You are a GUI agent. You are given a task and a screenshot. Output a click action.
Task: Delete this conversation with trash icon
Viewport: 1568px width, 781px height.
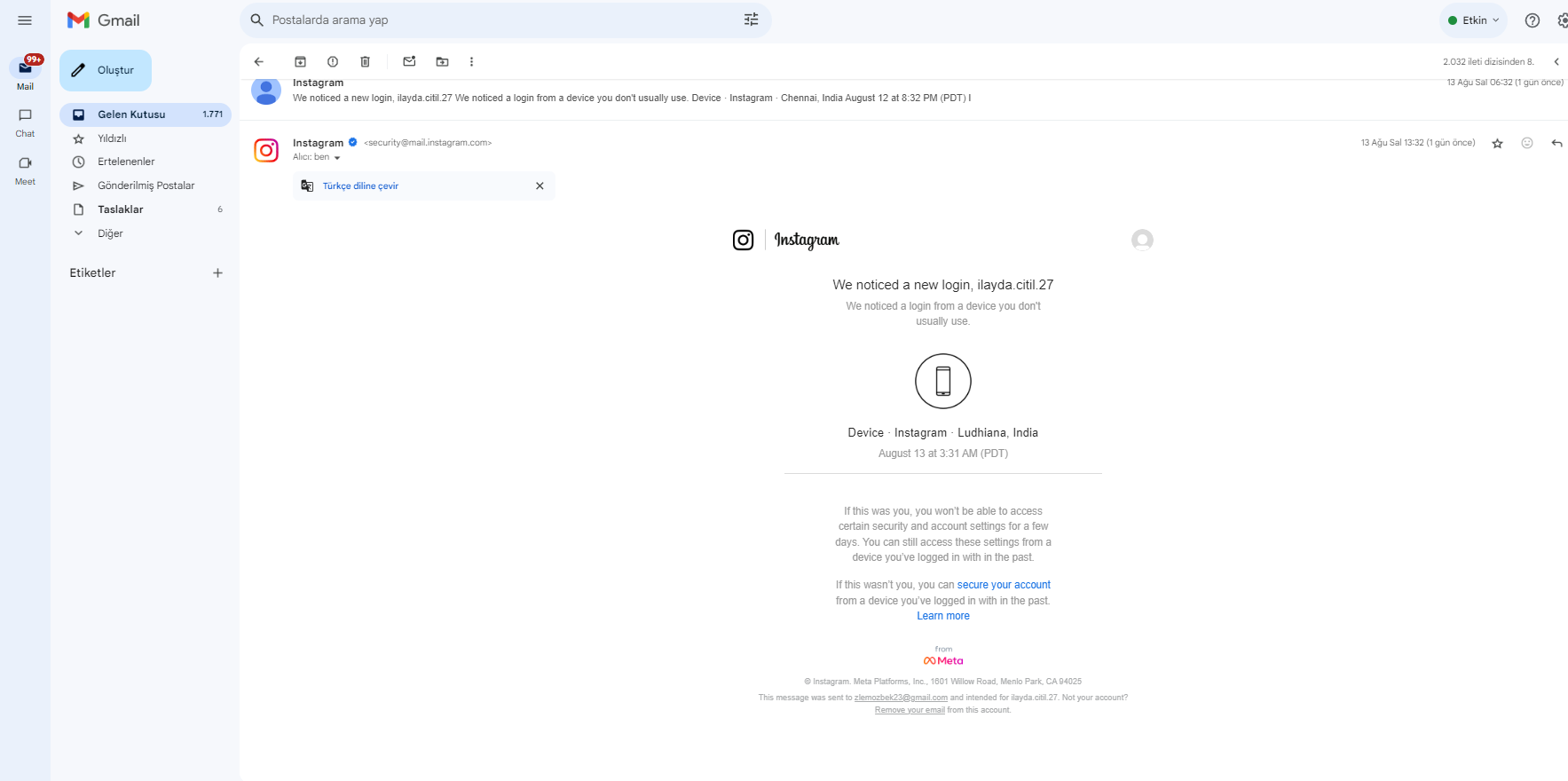365,62
